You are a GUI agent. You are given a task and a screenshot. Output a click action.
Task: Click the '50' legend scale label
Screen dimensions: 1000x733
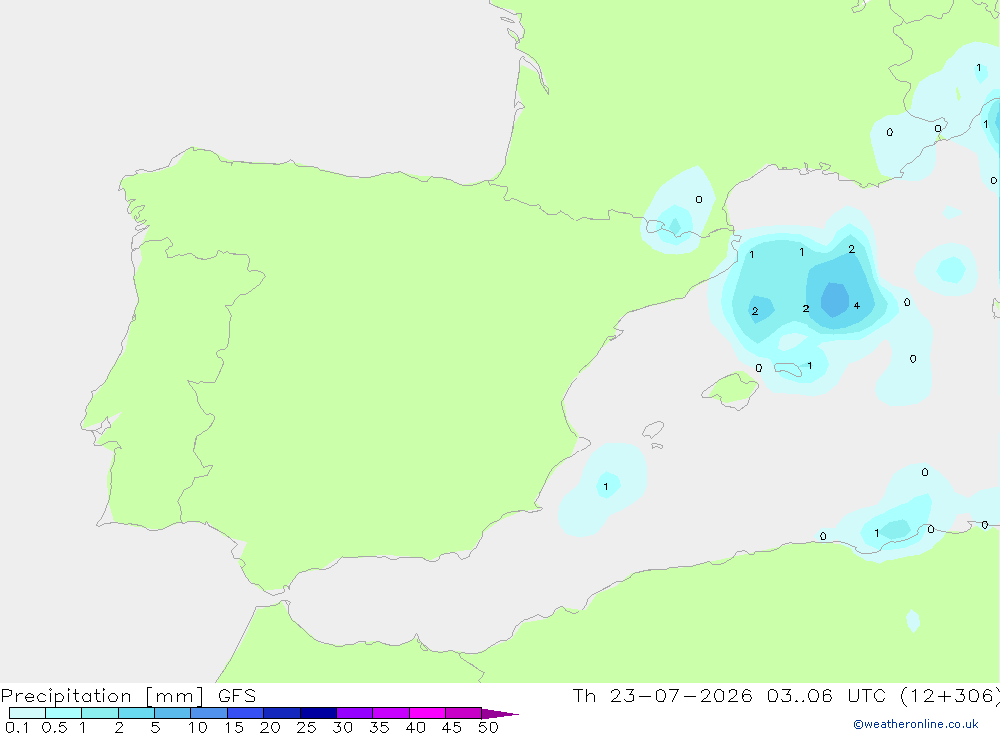[x=488, y=727]
